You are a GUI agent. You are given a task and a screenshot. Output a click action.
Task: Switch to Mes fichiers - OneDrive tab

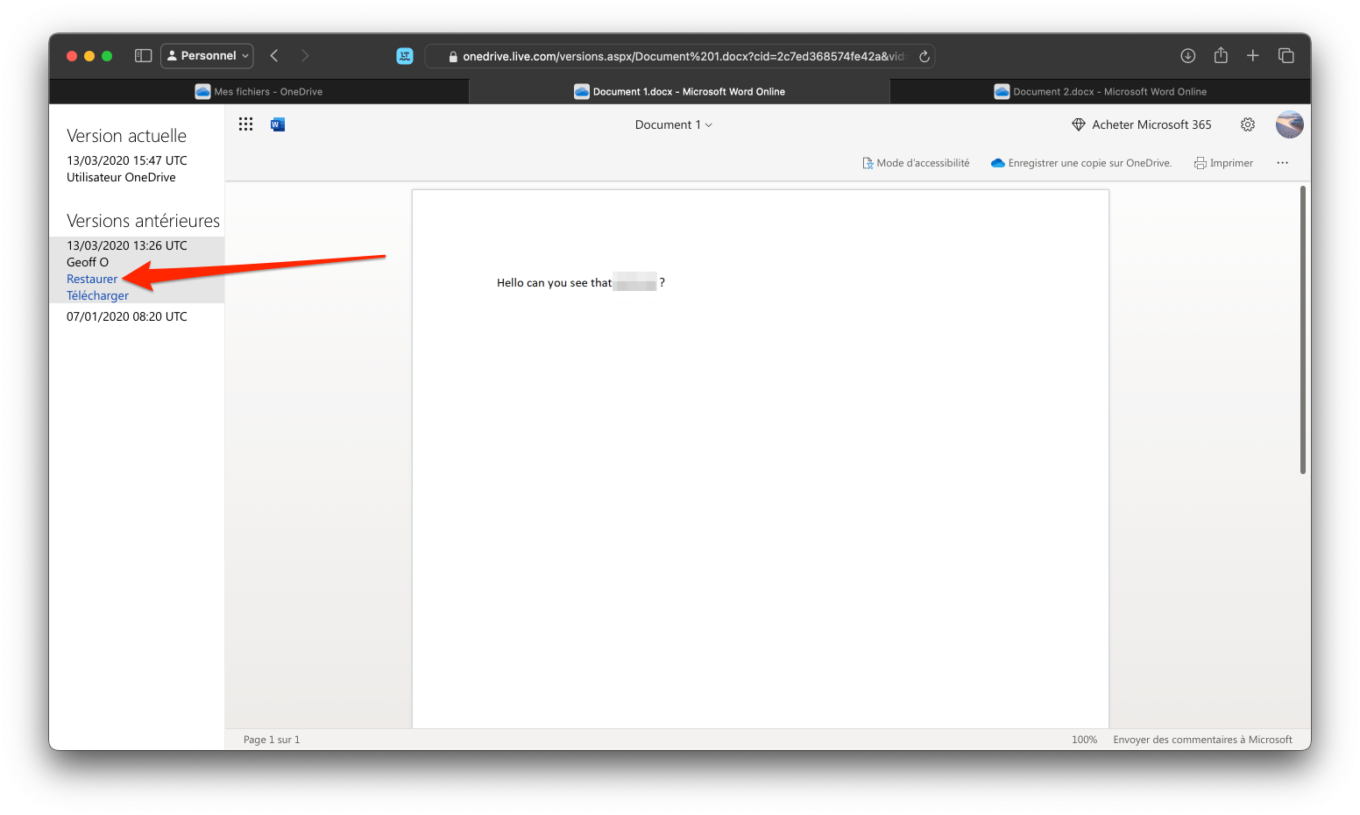(259, 91)
